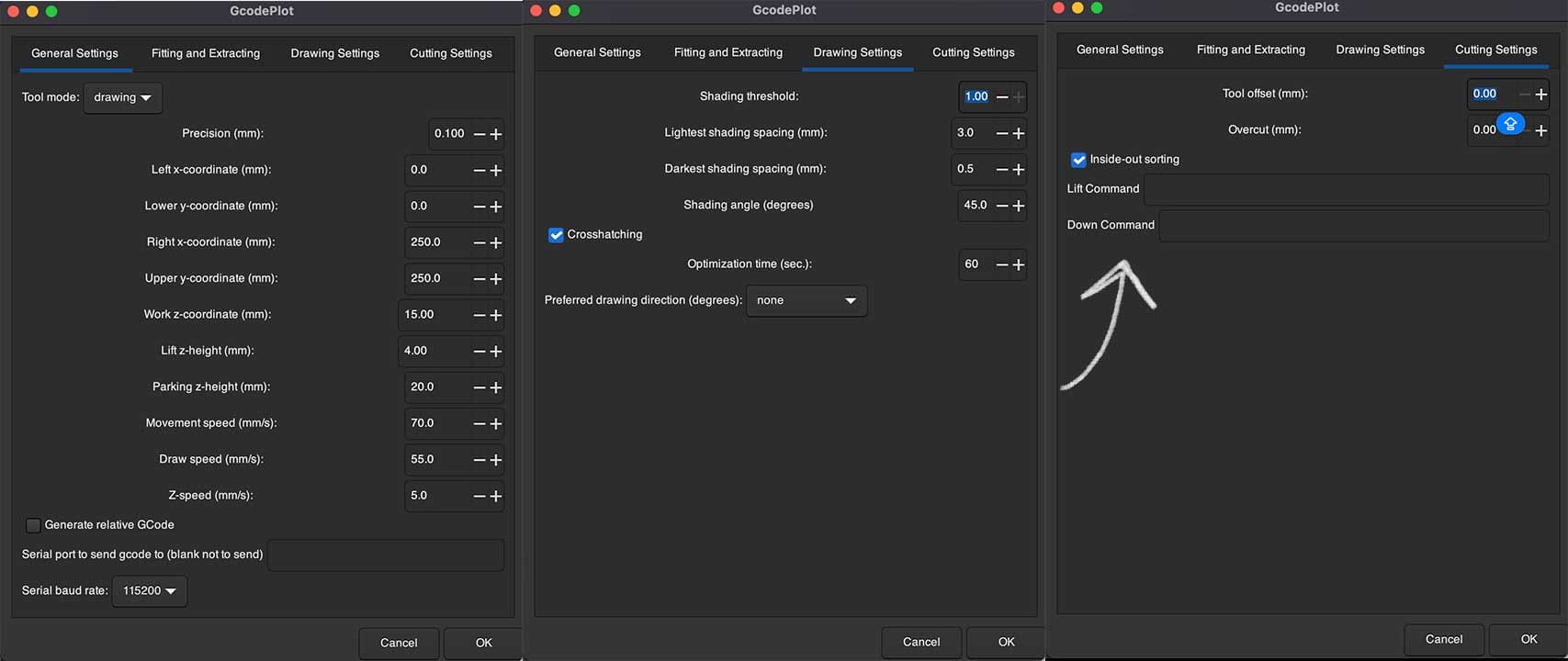Increase the Draw speed value

coord(496,459)
